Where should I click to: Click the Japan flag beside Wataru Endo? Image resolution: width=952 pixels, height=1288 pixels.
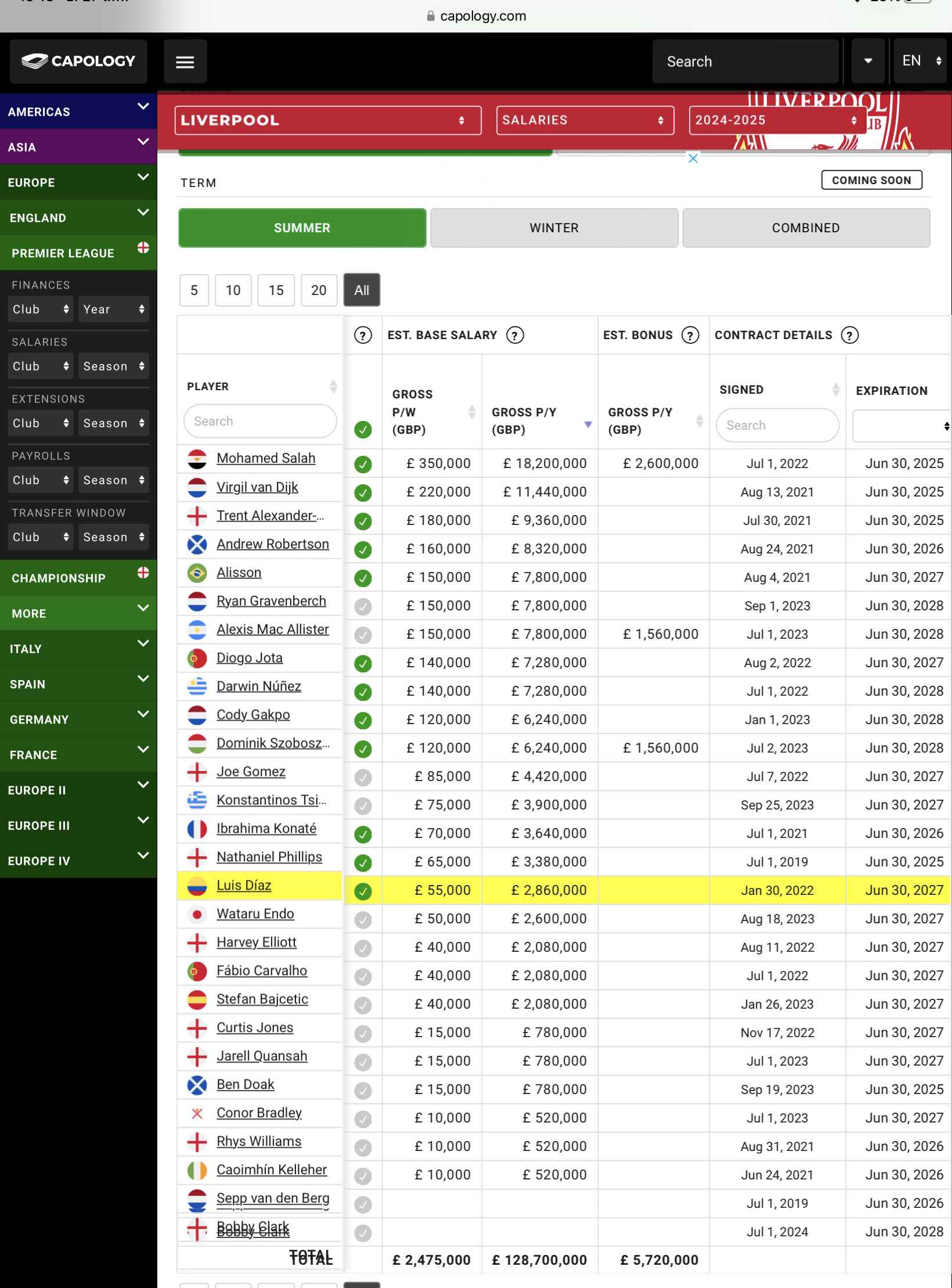tap(197, 914)
